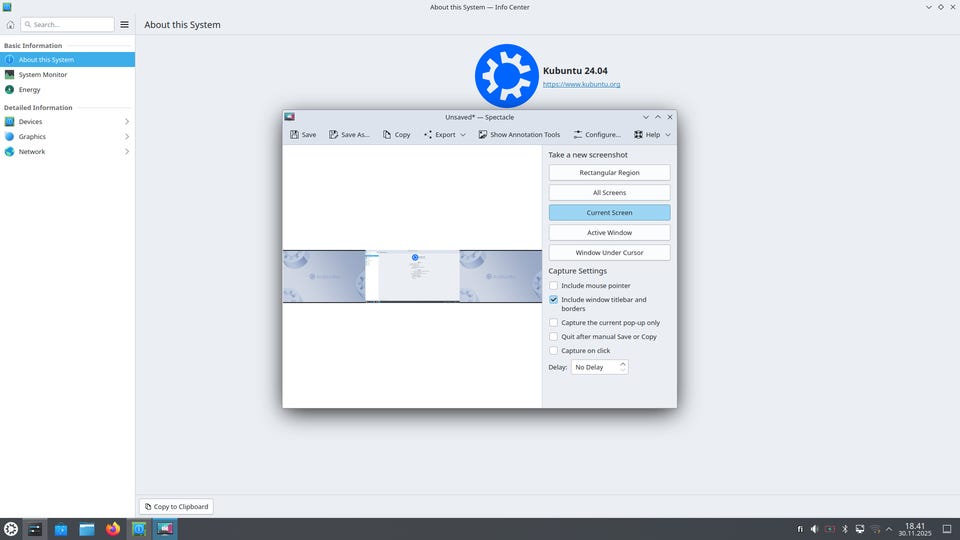Screen dimensions: 960x540
Task: Expand hidden system tray icons arrow
Action: 889,529
